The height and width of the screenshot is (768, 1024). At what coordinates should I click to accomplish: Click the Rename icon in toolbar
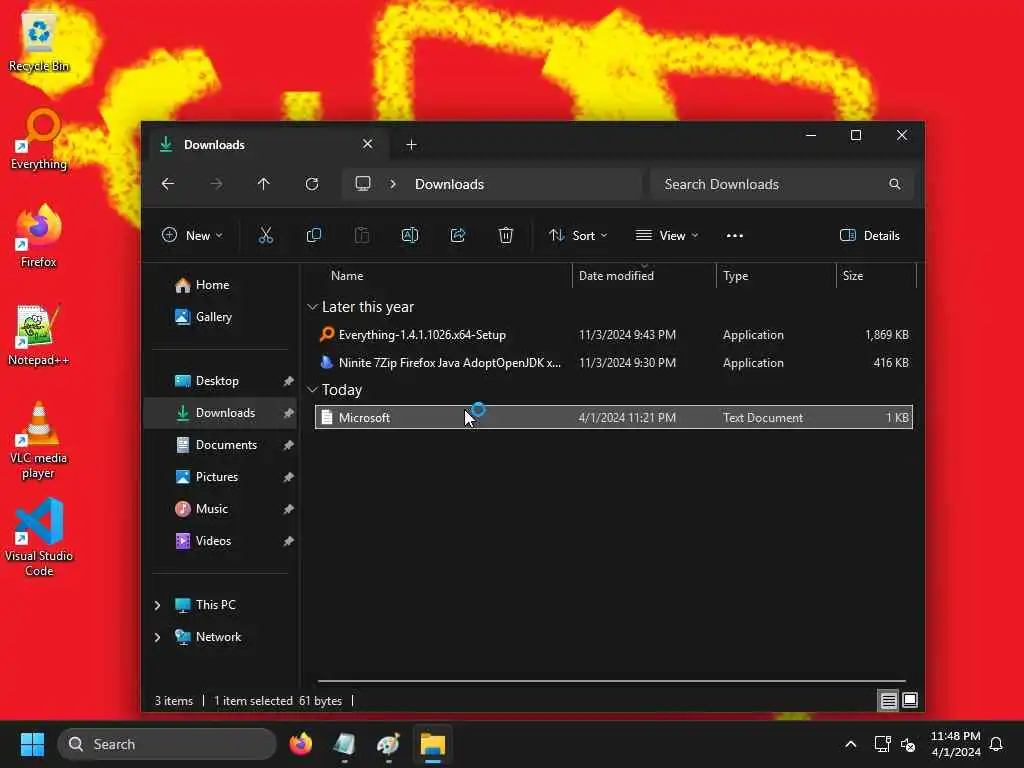[409, 236]
